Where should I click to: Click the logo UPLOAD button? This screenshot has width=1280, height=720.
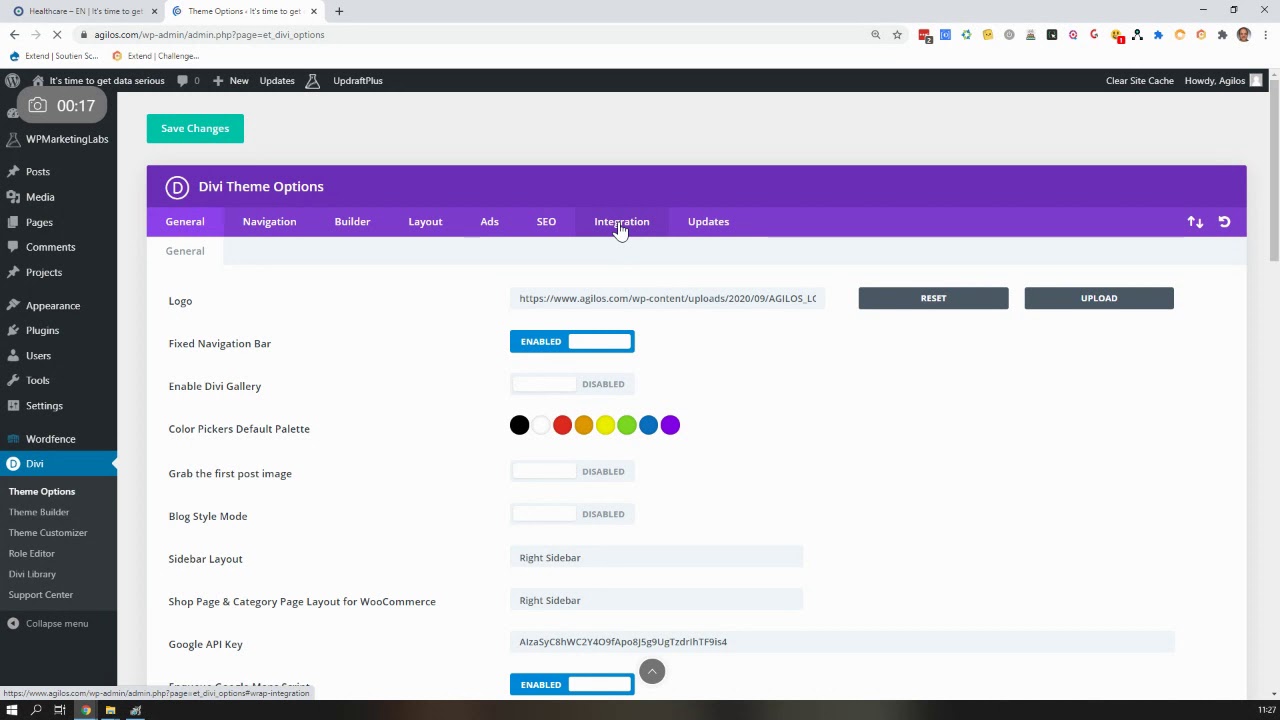[x=1099, y=298]
